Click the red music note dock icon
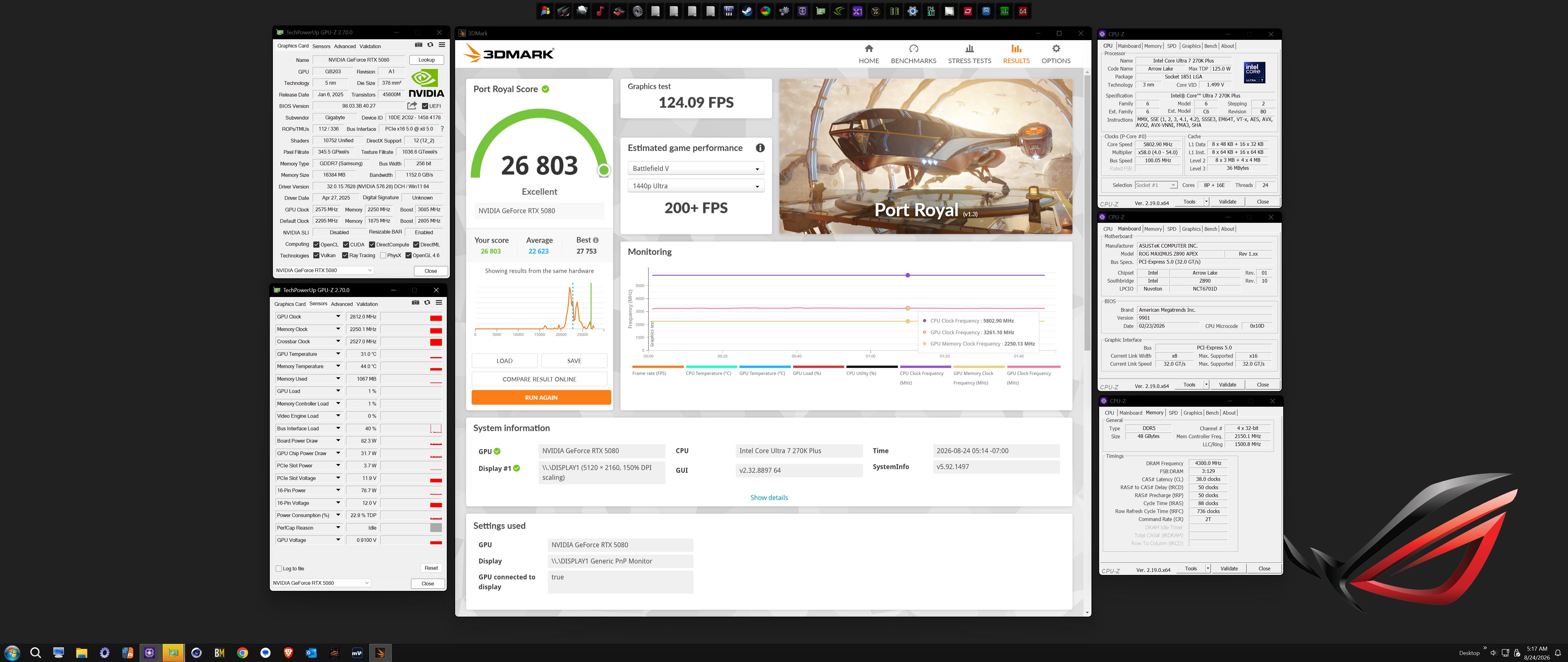Viewport: 1568px width, 662px height. pyautogui.click(x=600, y=11)
